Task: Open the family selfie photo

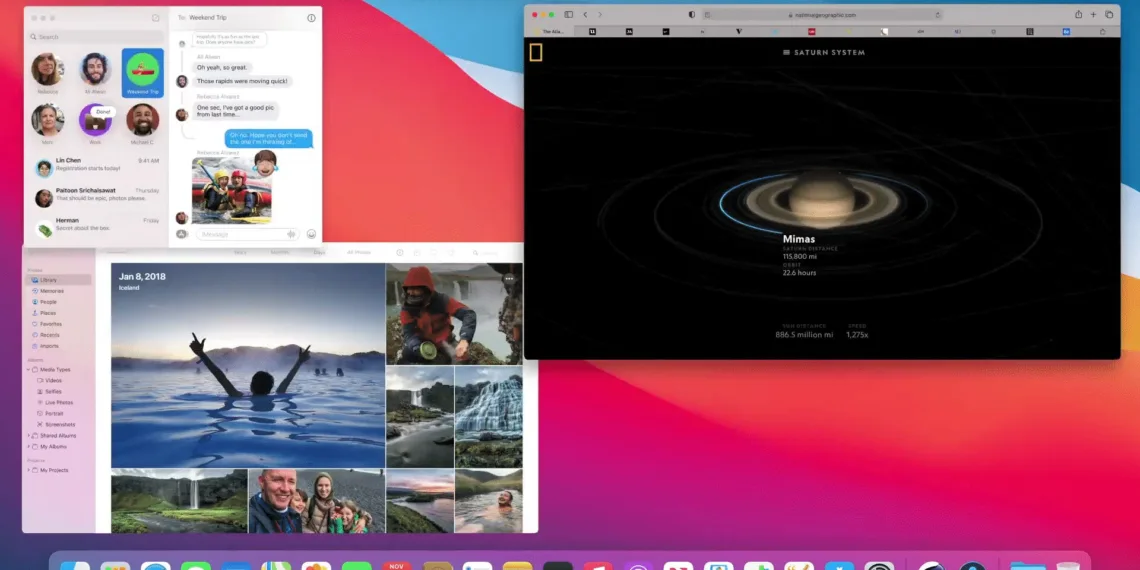Action: [316, 501]
